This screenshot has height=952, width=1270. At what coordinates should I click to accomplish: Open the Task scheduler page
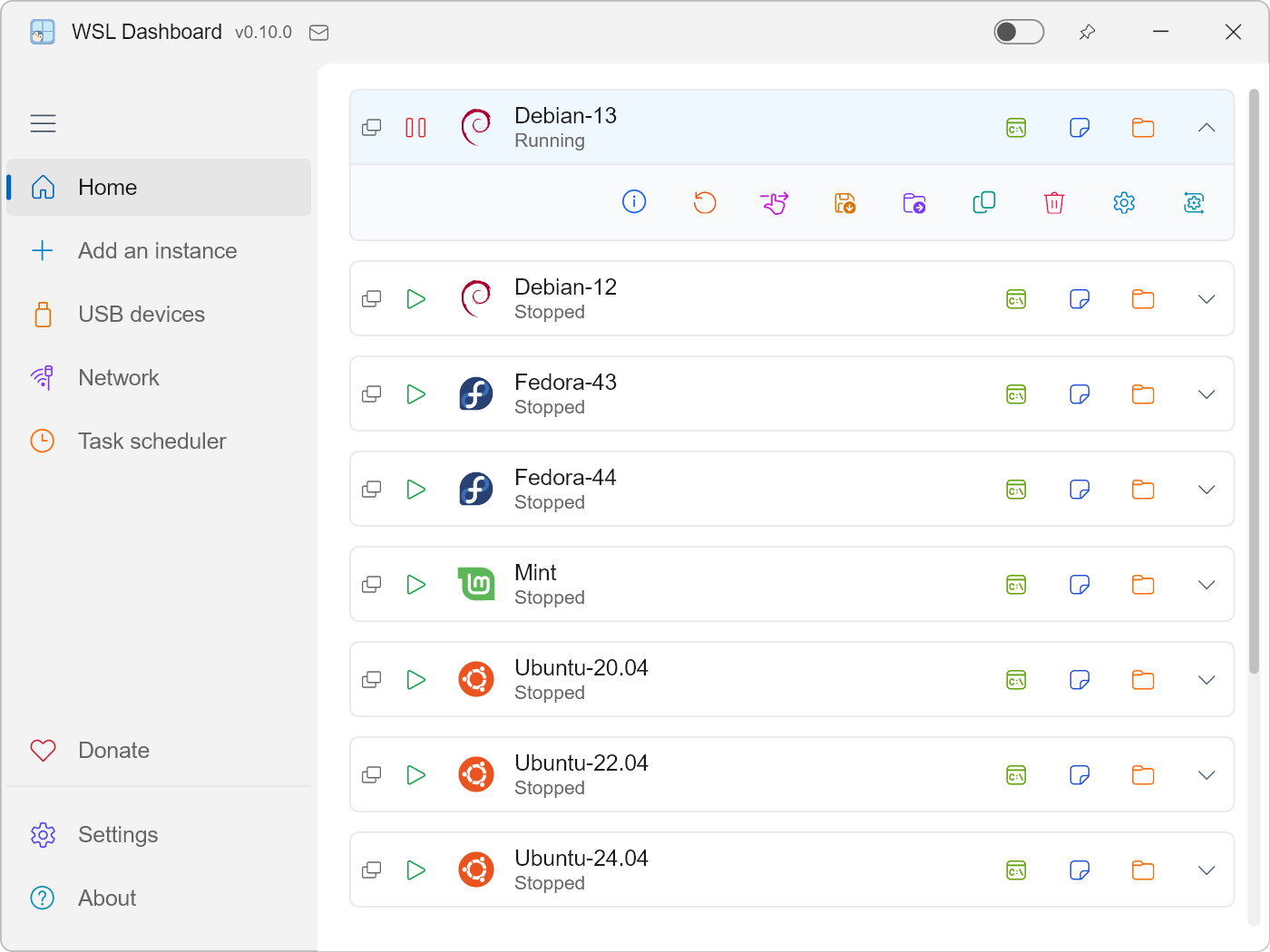tap(159, 442)
